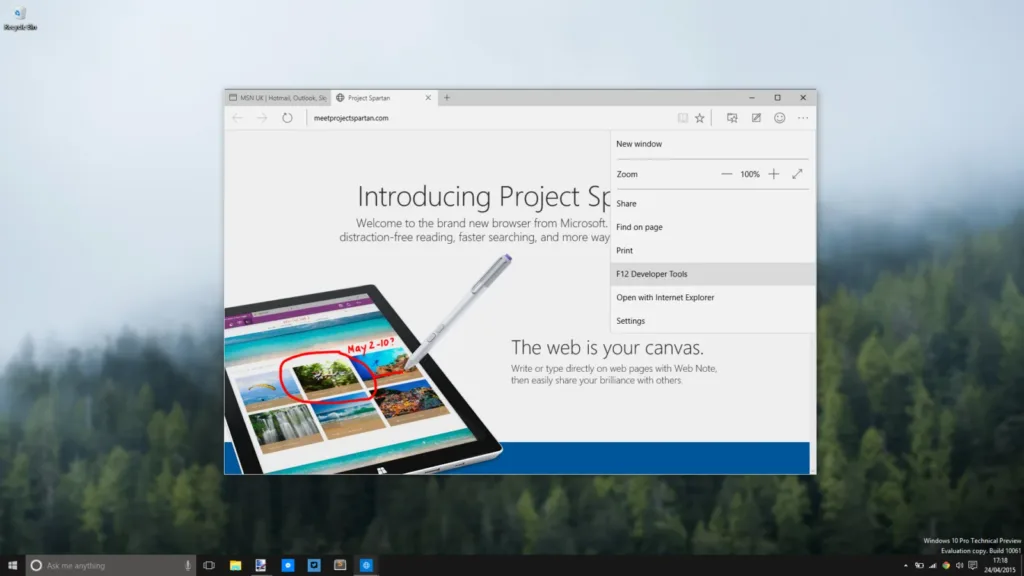Open network signal tray icon
Viewport: 1024px width, 576px height.
(933, 566)
